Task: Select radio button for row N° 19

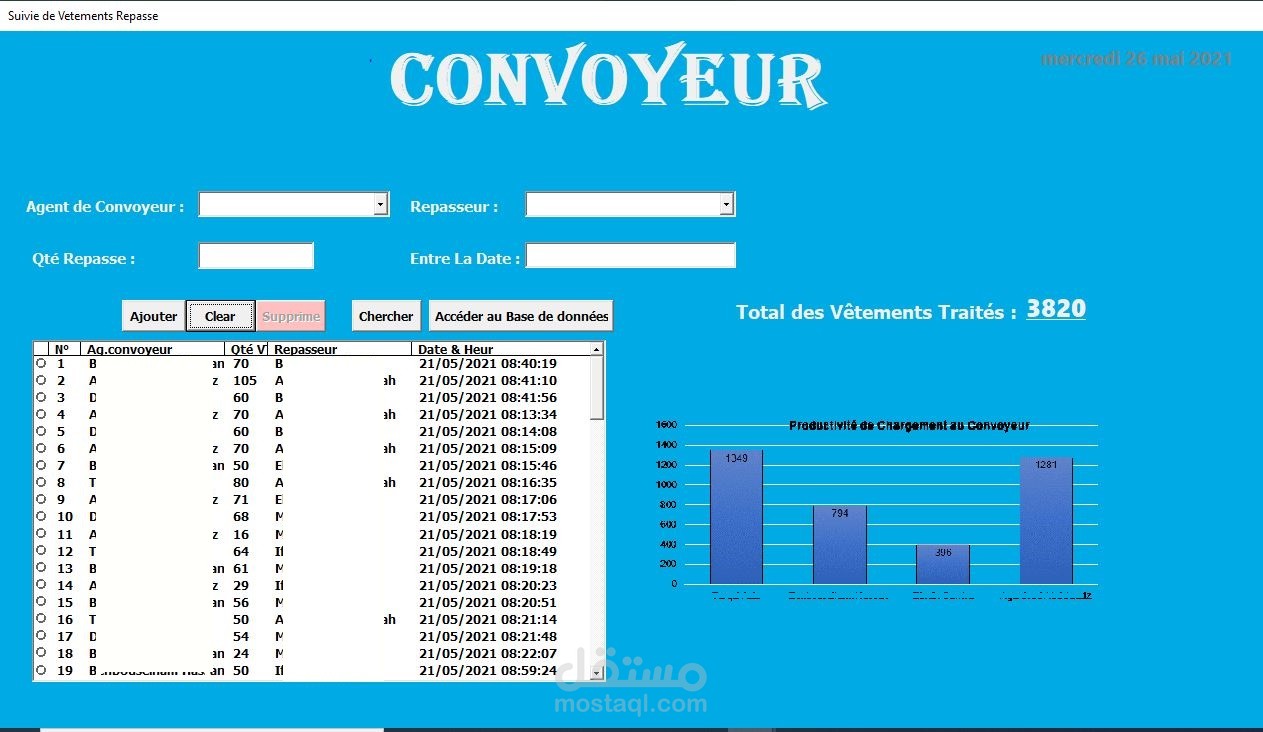Action: [x=41, y=670]
